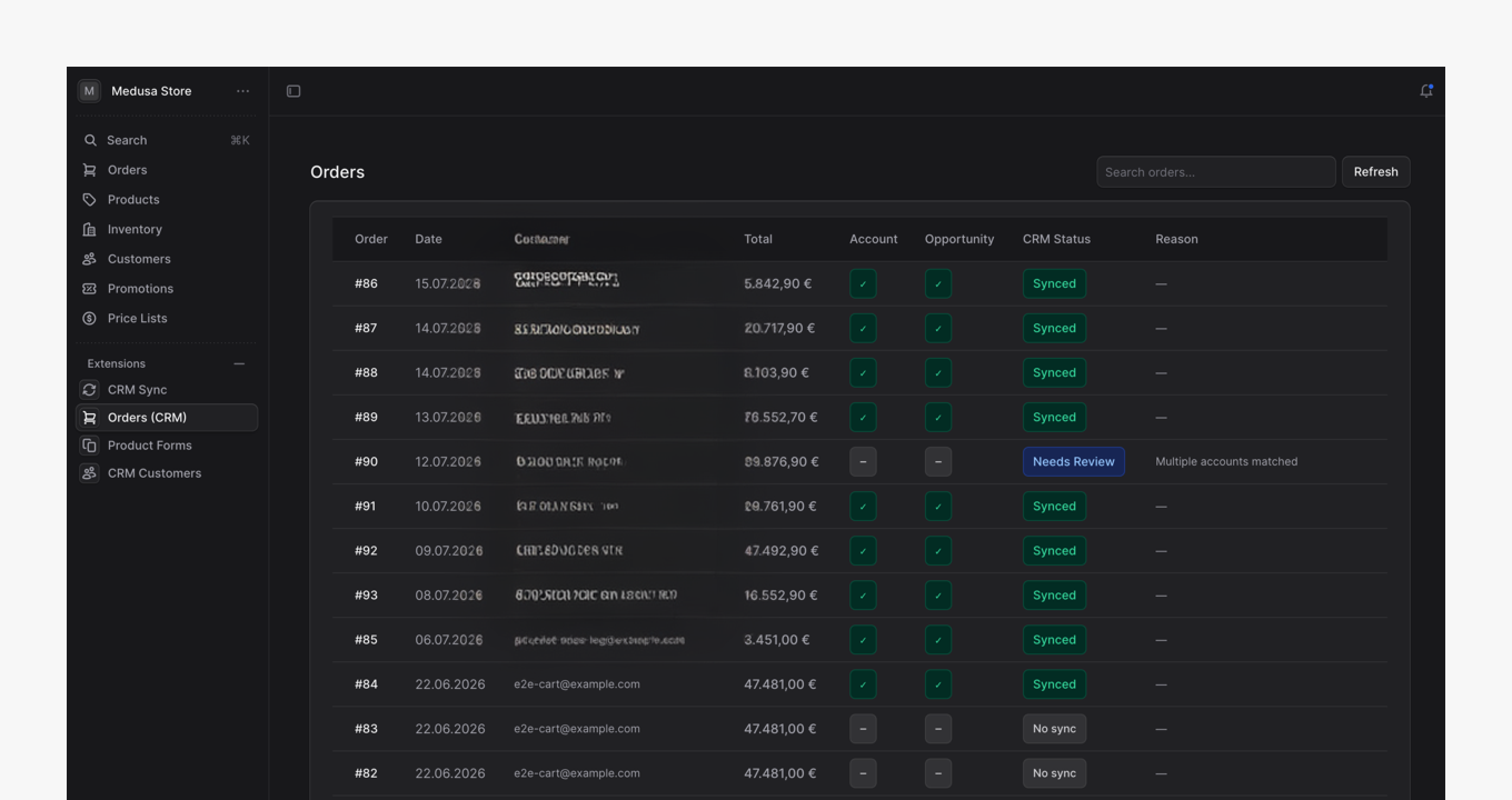This screenshot has width=1512, height=800.
Task: Open the notifications bell
Action: (x=1426, y=91)
